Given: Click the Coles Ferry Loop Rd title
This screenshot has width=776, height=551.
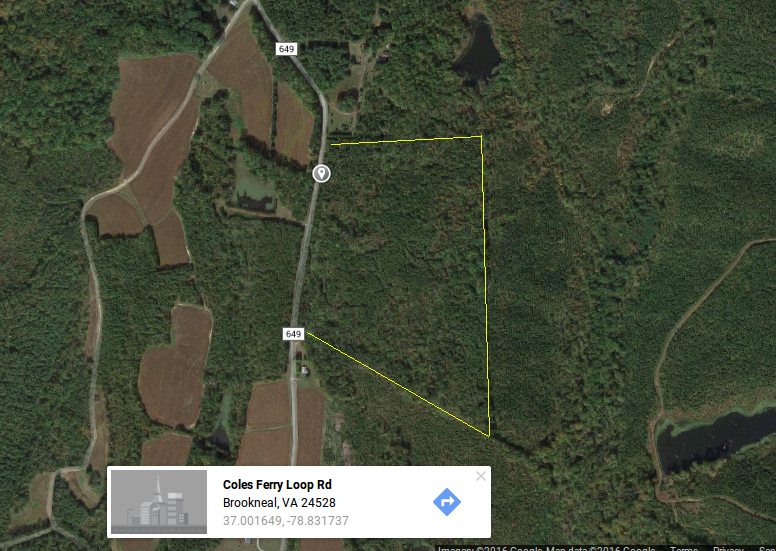Looking at the screenshot, I should [277, 485].
